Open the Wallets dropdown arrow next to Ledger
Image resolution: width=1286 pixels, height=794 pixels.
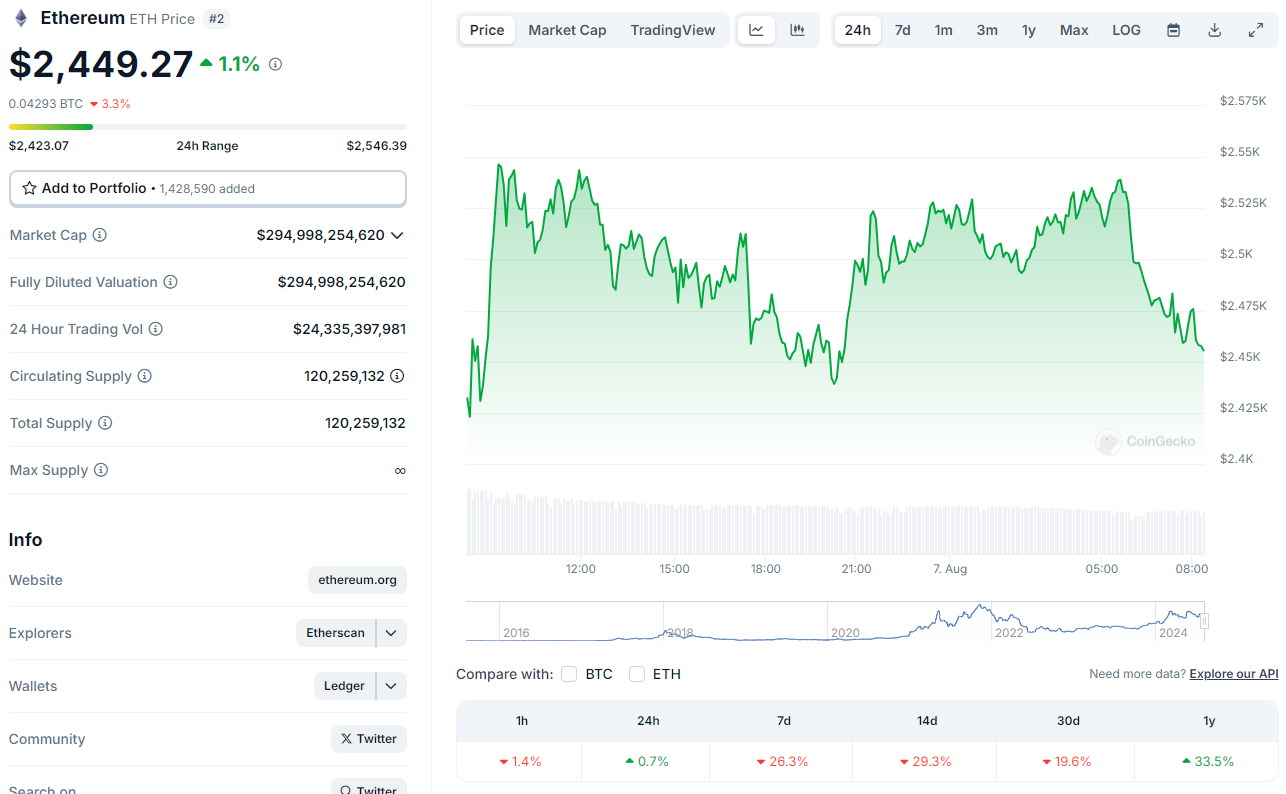point(391,686)
